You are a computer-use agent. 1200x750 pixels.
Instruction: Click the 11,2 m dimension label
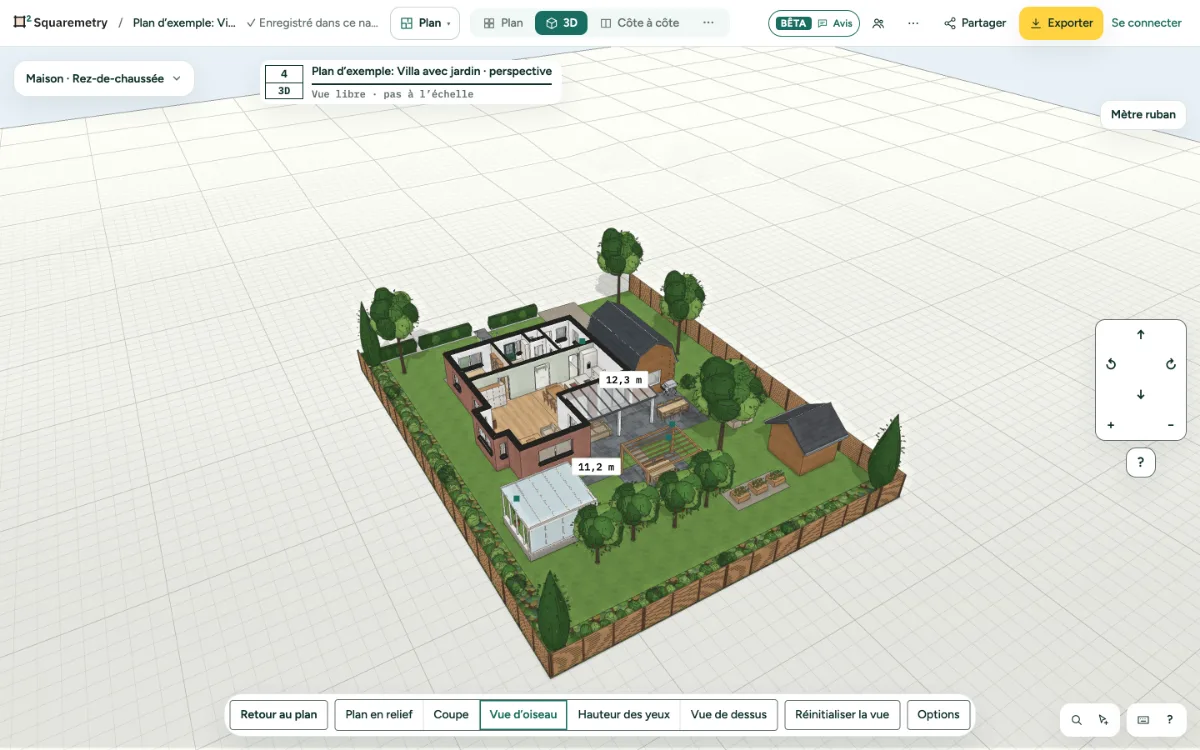pos(597,467)
